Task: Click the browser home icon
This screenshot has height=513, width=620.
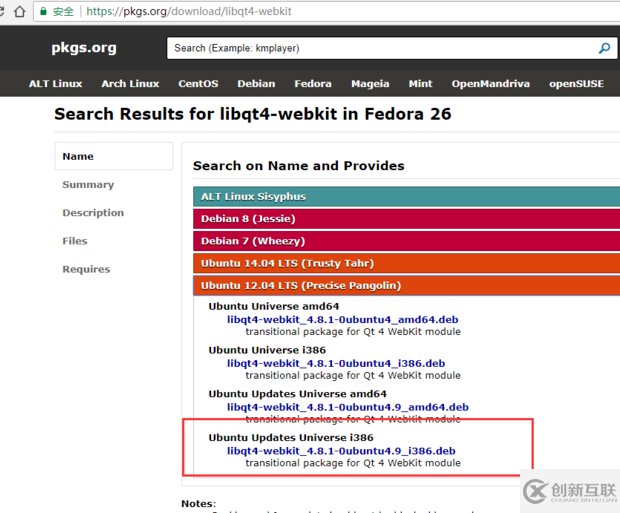Action: click(19, 11)
